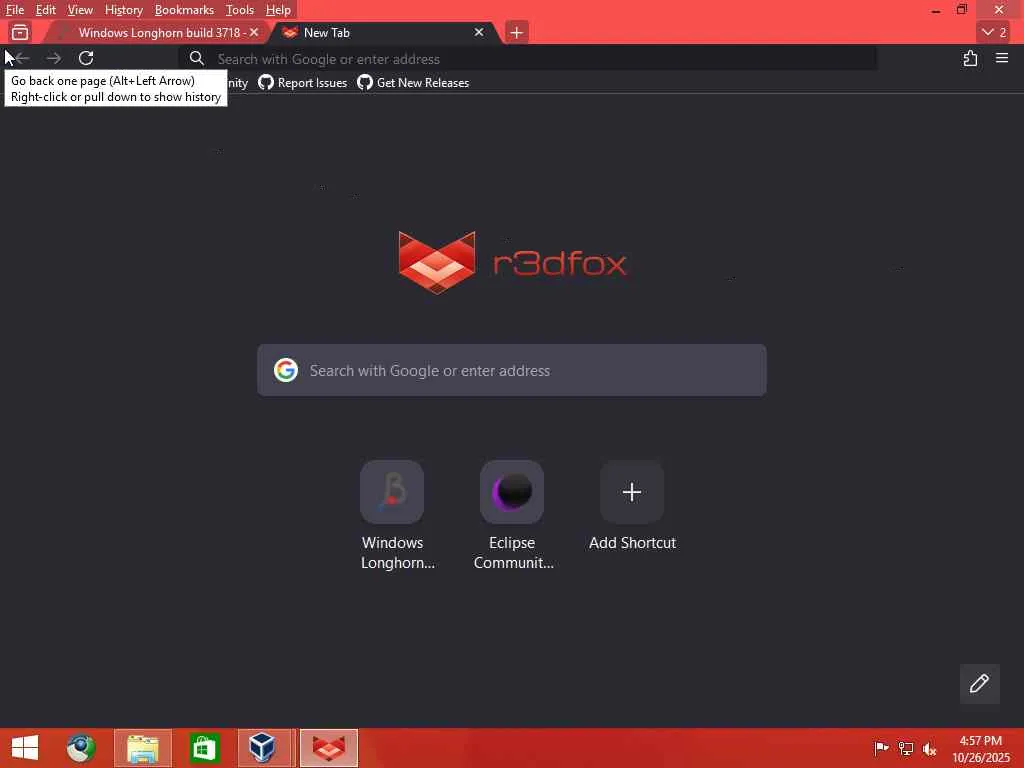Open Get New Releases bookmark
Screen dimensions: 1024x768
coord(413,83)
